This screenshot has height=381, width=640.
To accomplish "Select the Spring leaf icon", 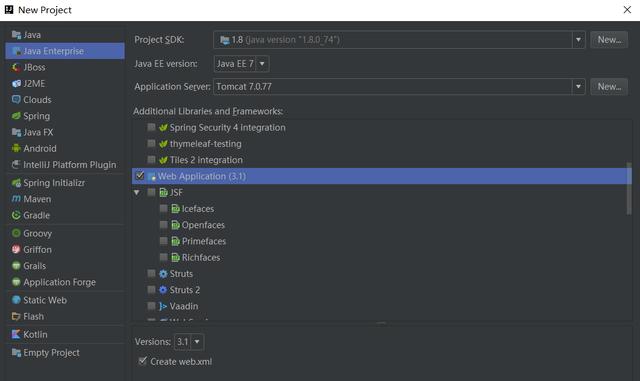I will coord(16,116).
